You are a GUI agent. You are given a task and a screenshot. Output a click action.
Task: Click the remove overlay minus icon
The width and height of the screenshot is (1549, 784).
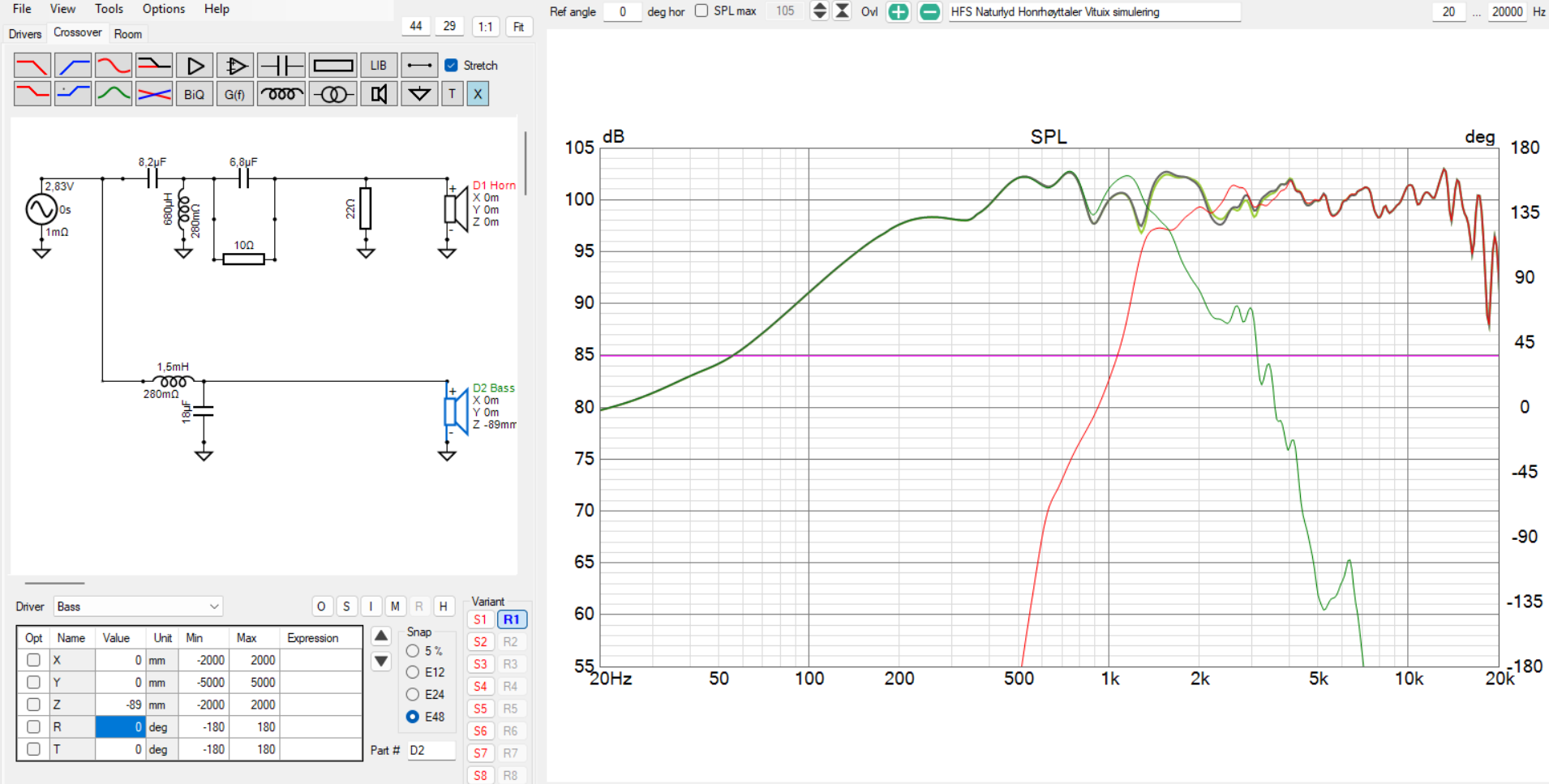pyautogui.click(x=930, y=12)
